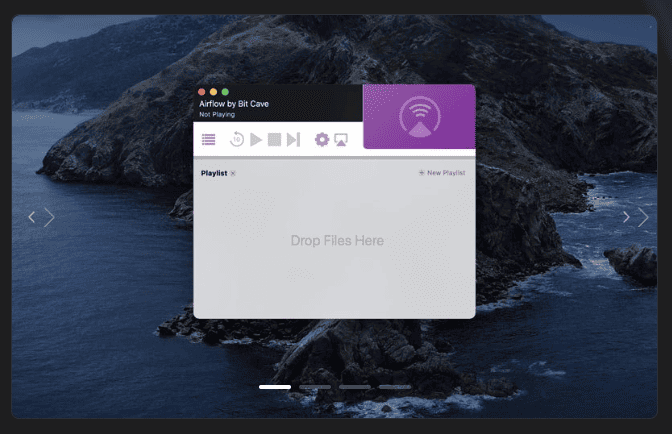The width and height of the screenshot is (672, 434).
Task: Jump to the fourth carousel indicator
Action: tap(395, 387)
